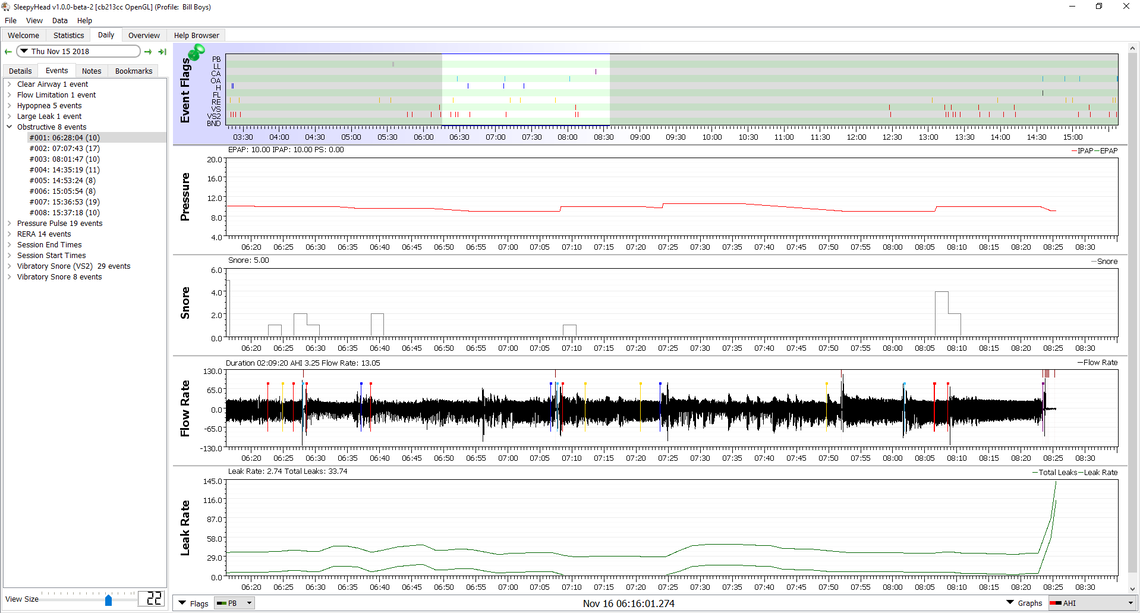
Task: Click the Flags triangle label
Action: (193, 603)
